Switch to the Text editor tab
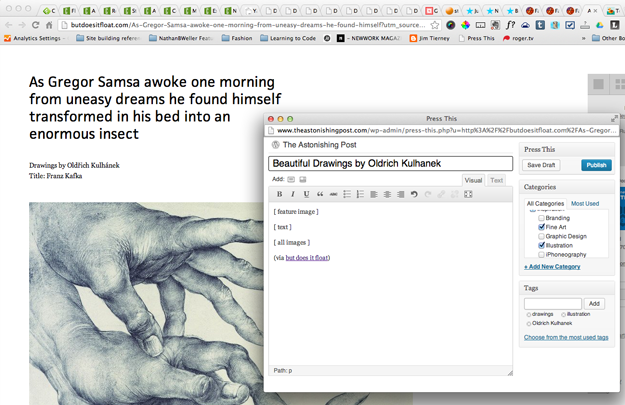 (496, 180)
